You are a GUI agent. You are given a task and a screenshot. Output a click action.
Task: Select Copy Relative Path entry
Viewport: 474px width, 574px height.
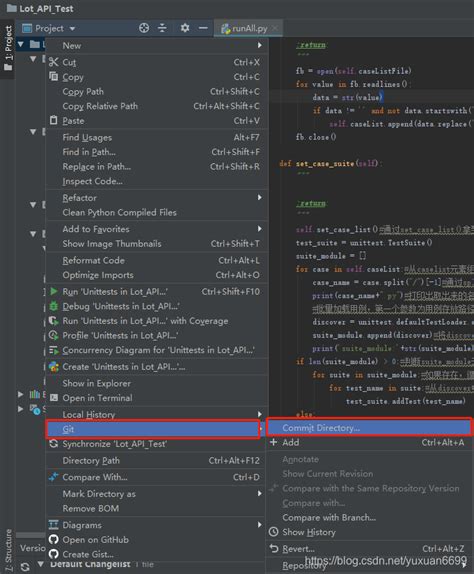pos(157,106)
